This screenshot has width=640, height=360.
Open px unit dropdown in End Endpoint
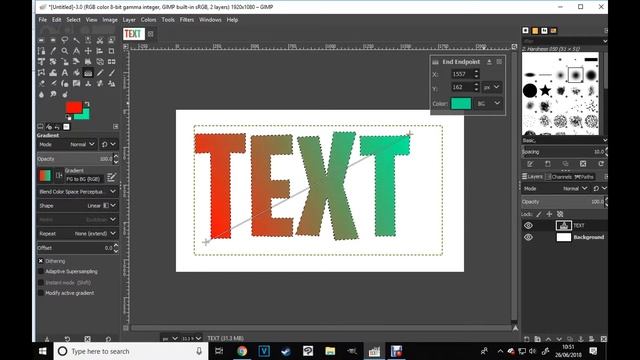[x=491, y=87]
